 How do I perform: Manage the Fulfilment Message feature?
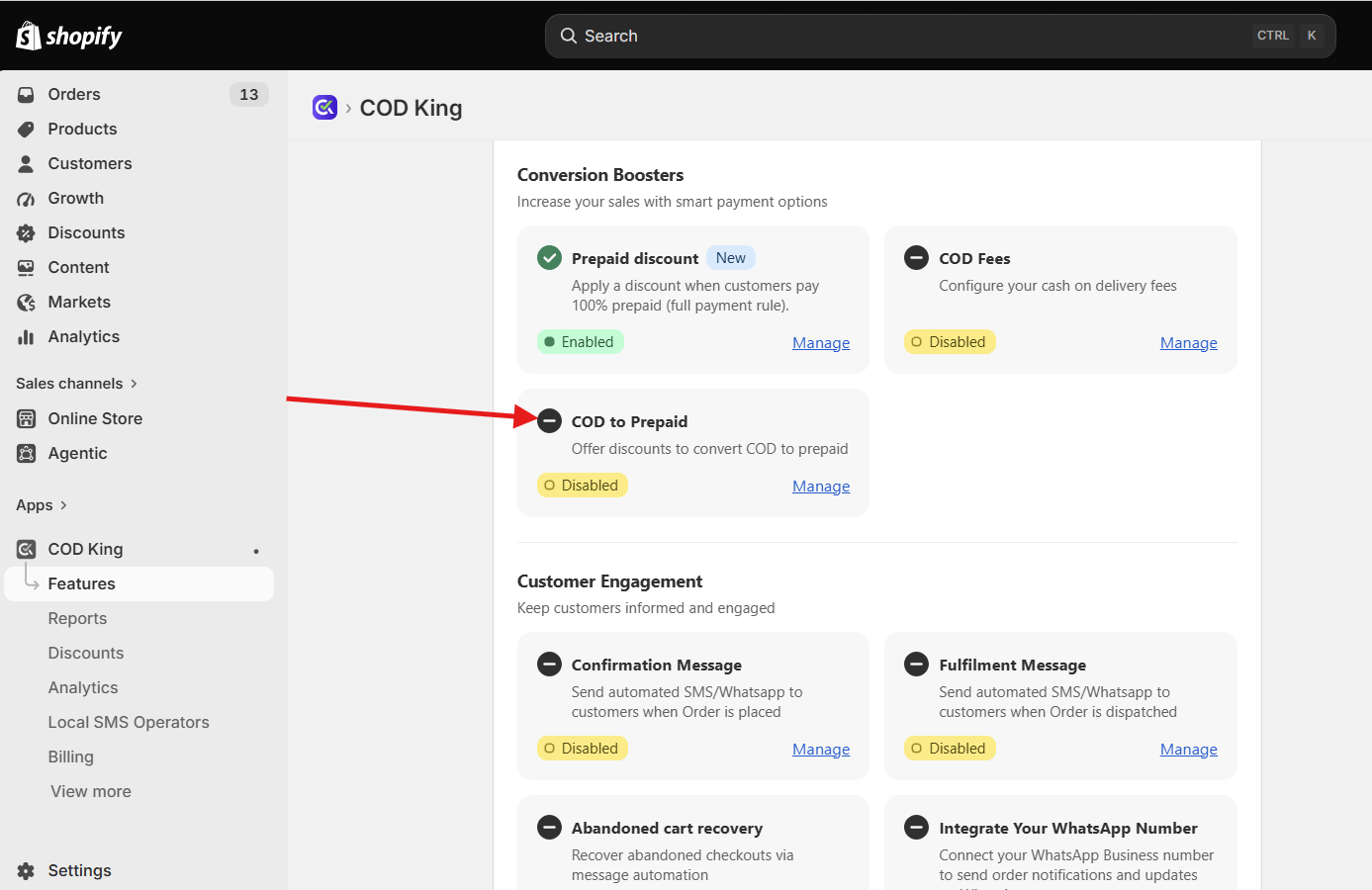click(1189, 750)
